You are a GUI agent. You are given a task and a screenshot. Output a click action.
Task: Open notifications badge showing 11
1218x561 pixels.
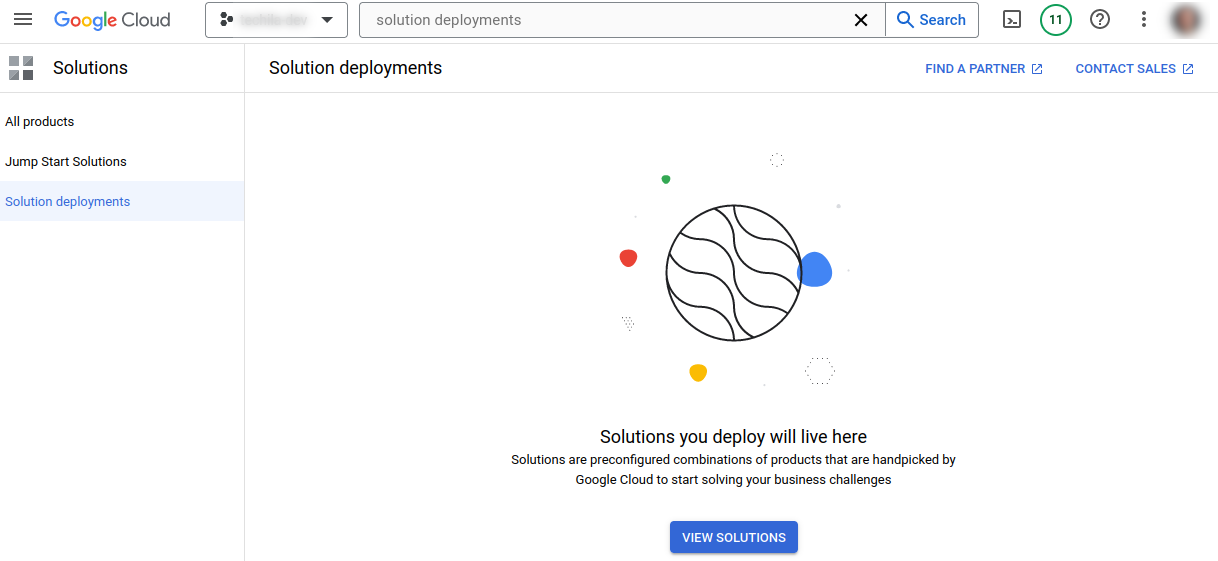pos(1055,20)
